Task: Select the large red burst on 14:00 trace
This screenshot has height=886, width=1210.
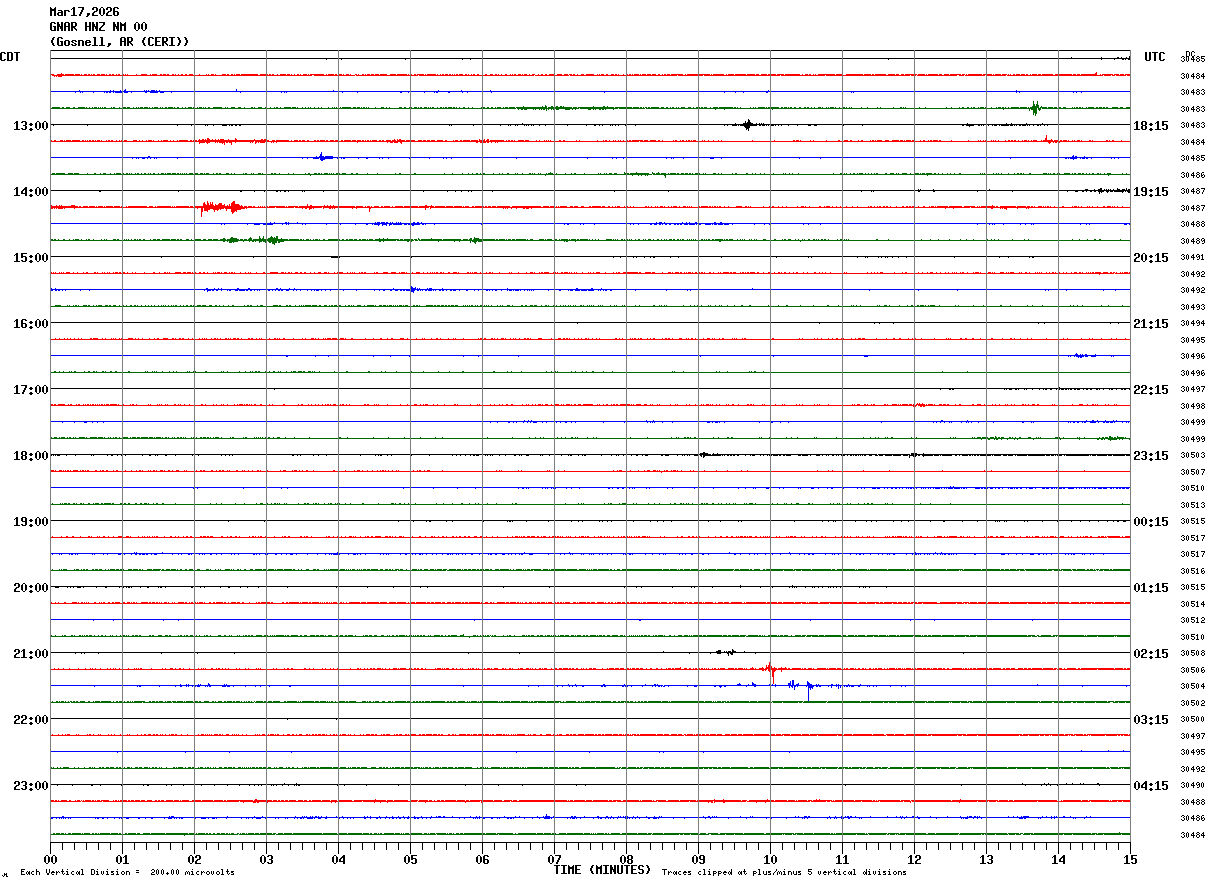Action: 222,207
